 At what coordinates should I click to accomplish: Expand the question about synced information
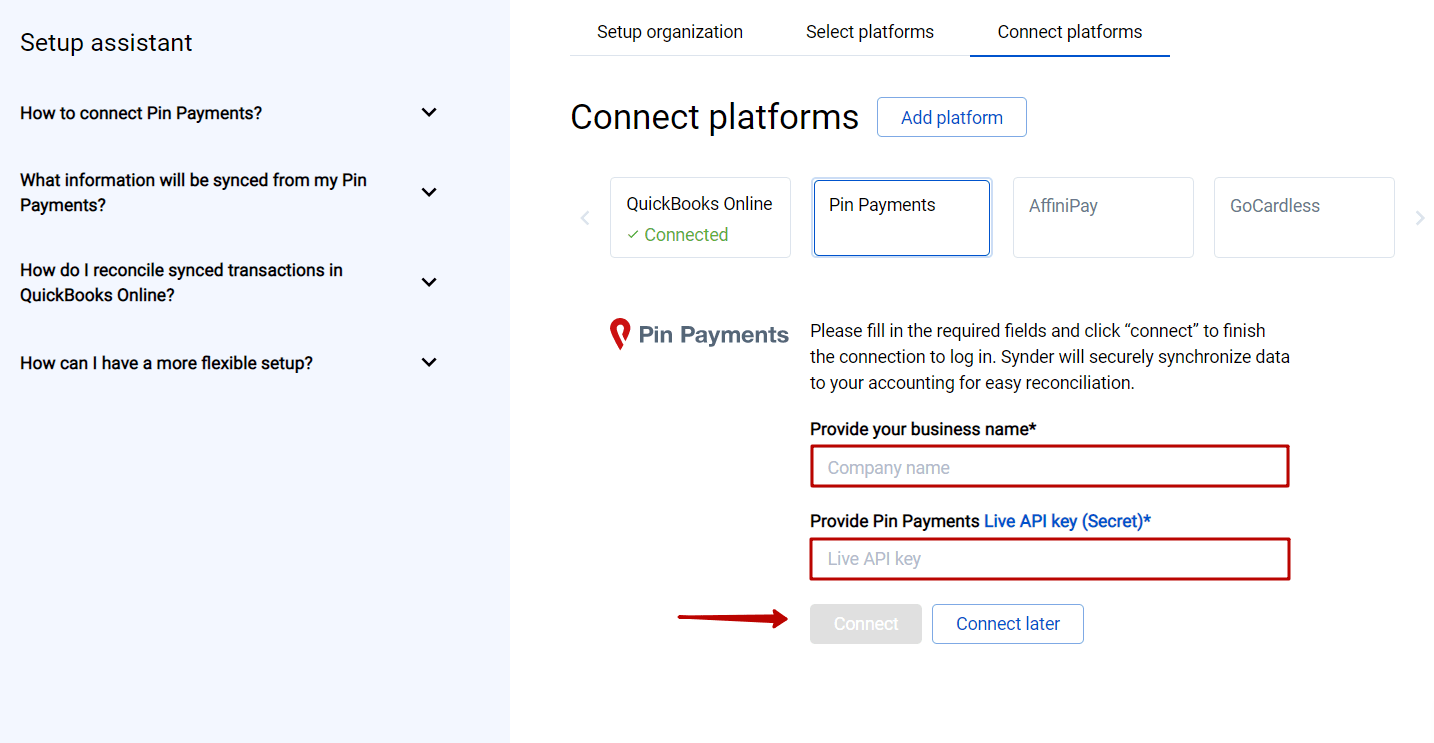tap(428, 192)
